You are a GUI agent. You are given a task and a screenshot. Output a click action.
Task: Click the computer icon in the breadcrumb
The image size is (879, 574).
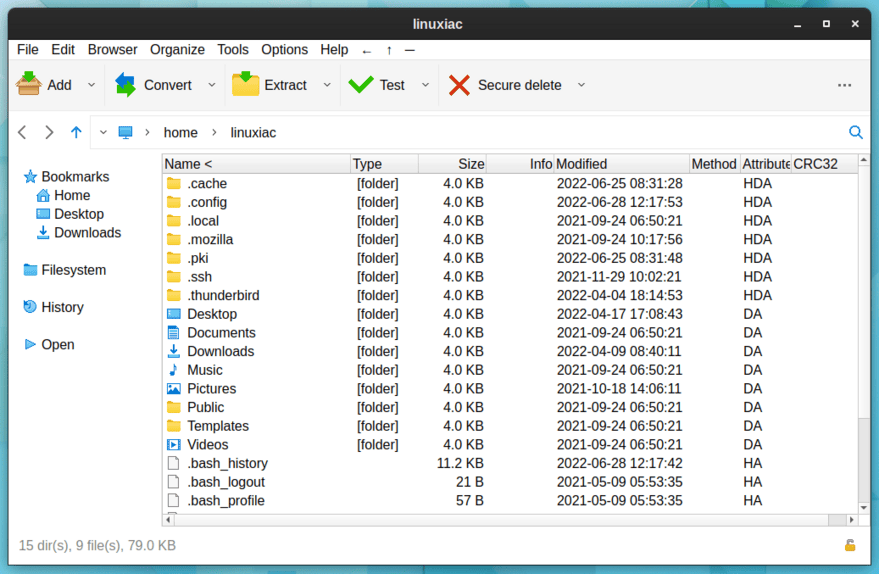pyautogui.click(x=125, y=132)
